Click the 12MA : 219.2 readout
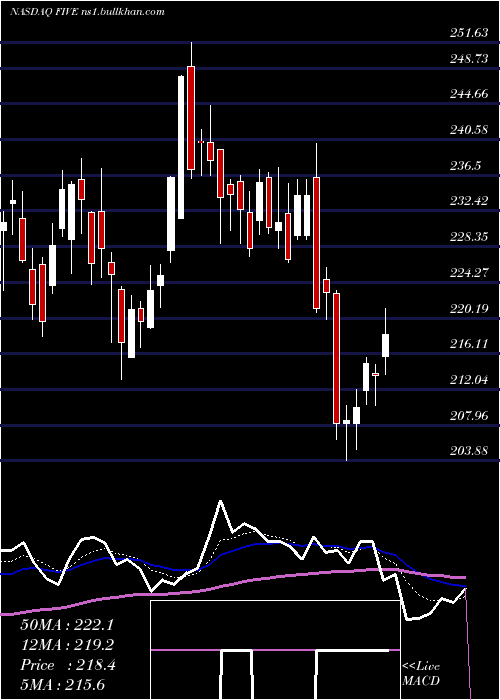This screenshot has width=500, height=700. click(x=67, y=645)
